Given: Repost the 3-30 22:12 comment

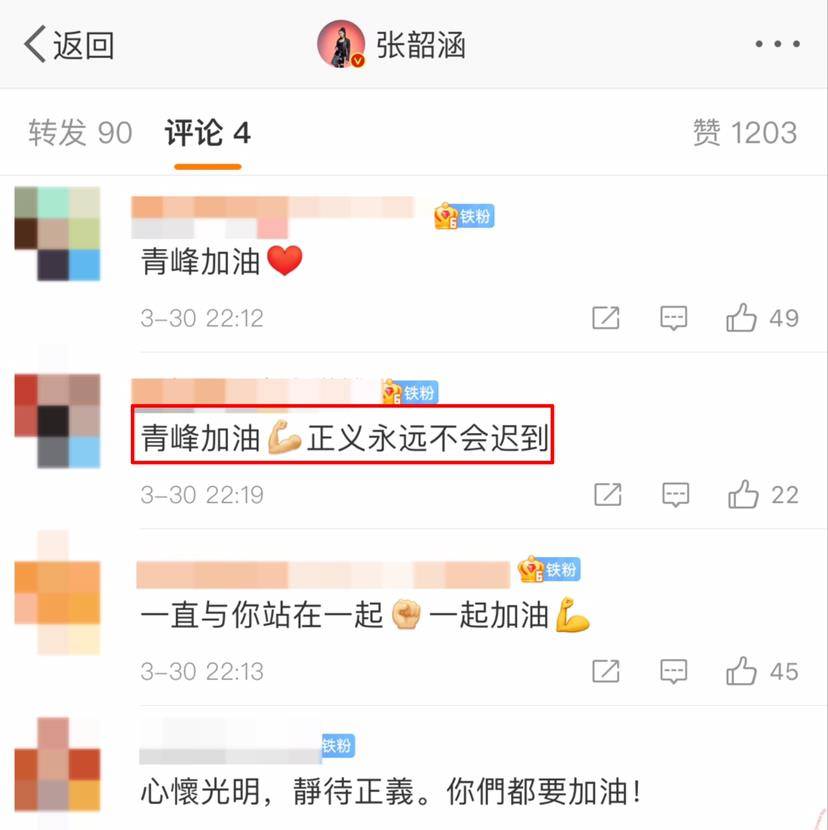Looking at the screenshot, I should [x=606, y=318].
